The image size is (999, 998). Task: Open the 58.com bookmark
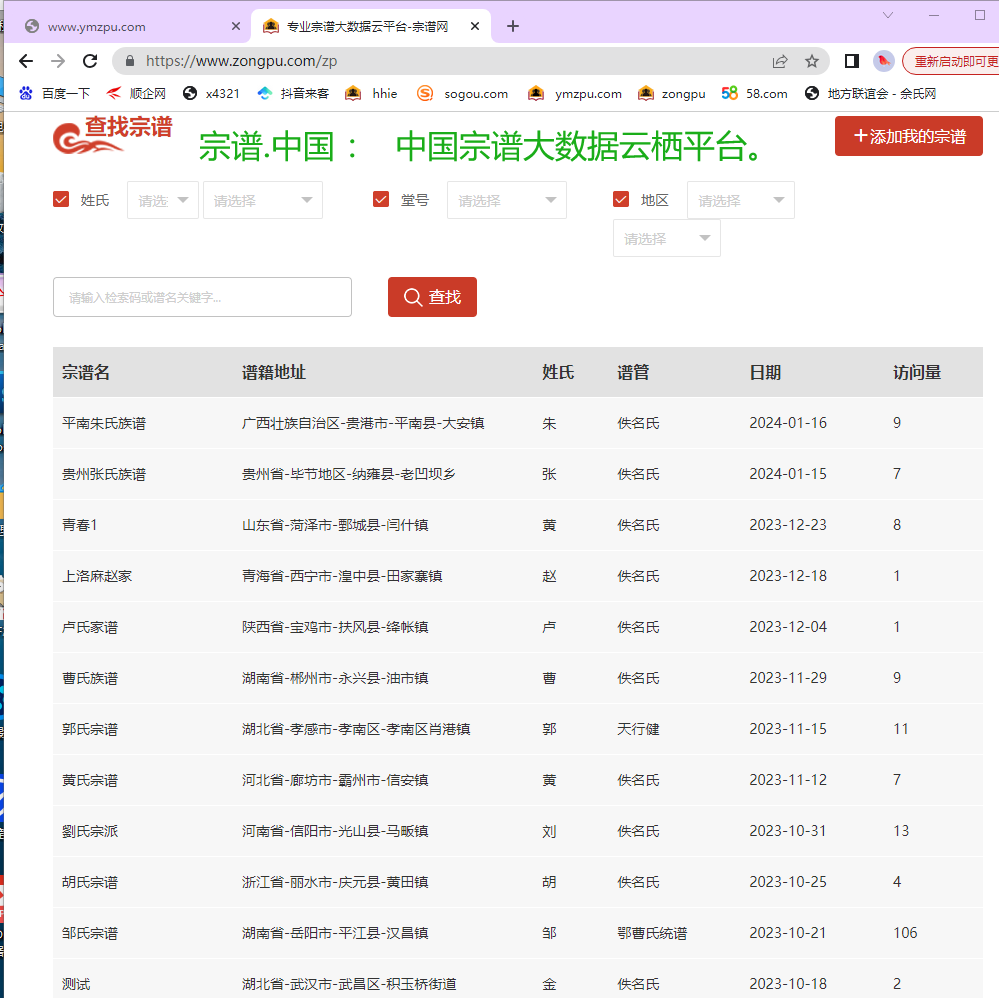pos(755,94)
